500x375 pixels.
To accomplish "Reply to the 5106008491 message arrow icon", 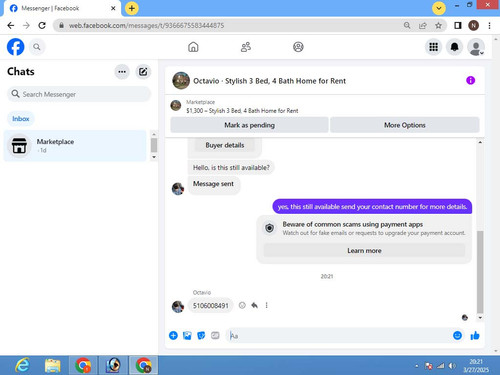I will pyautogui.click(x=254, y=305).
